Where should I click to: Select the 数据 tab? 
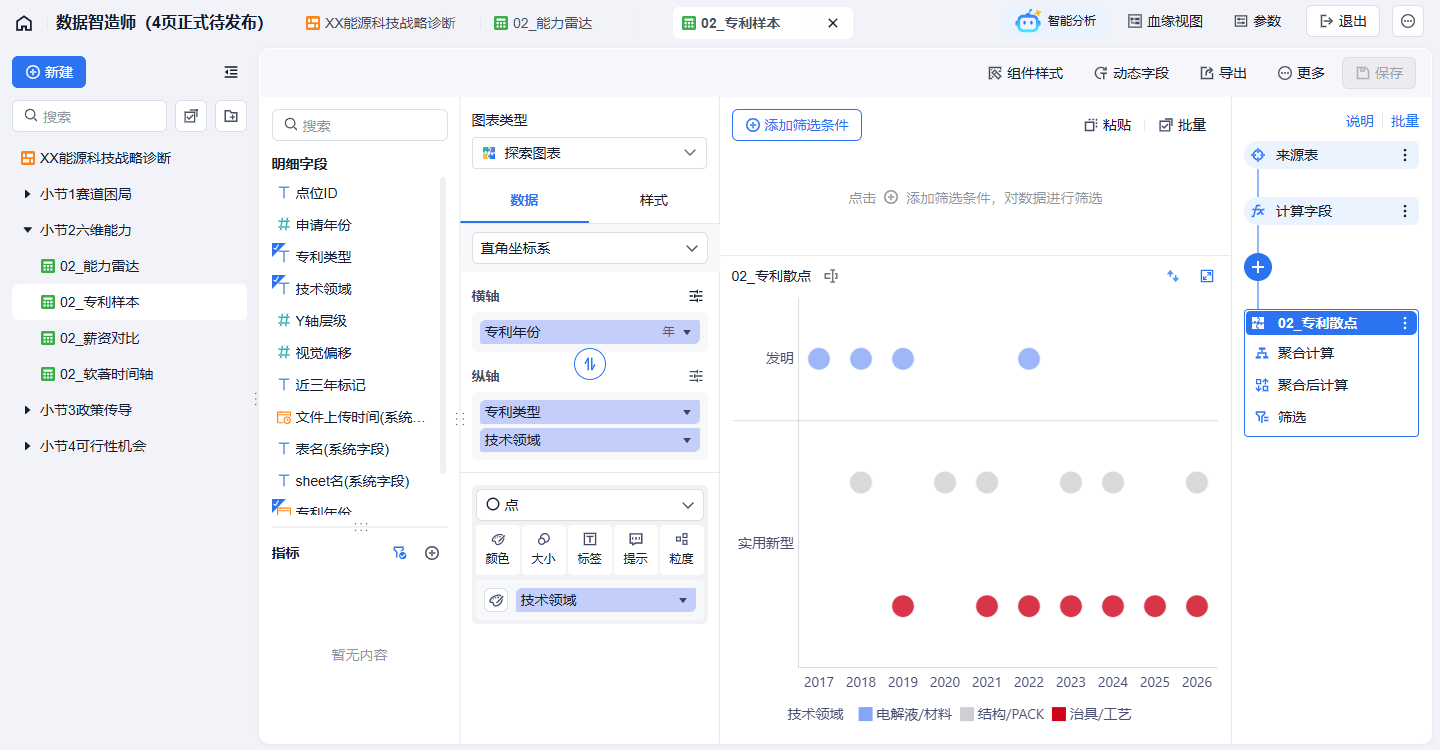pyautogui.click(x=524, y=200)
